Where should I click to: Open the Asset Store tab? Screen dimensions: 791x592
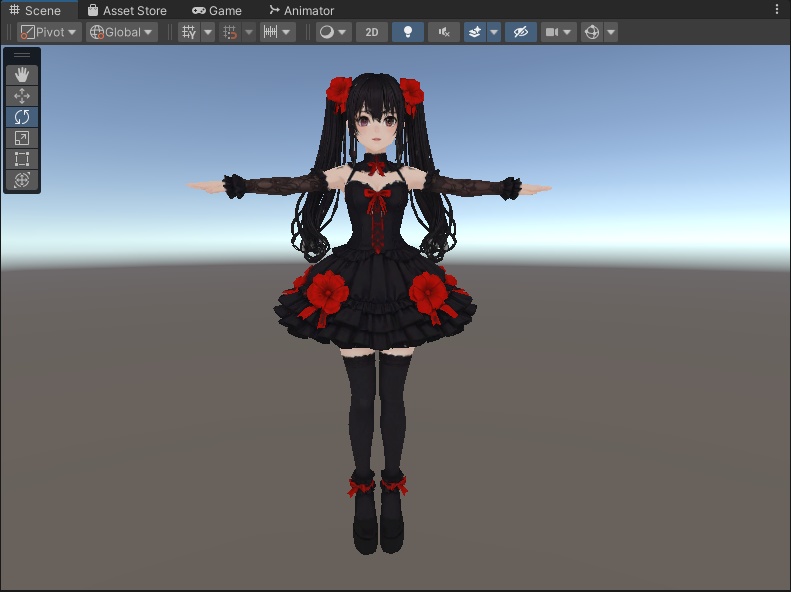(x=127, y=10)
